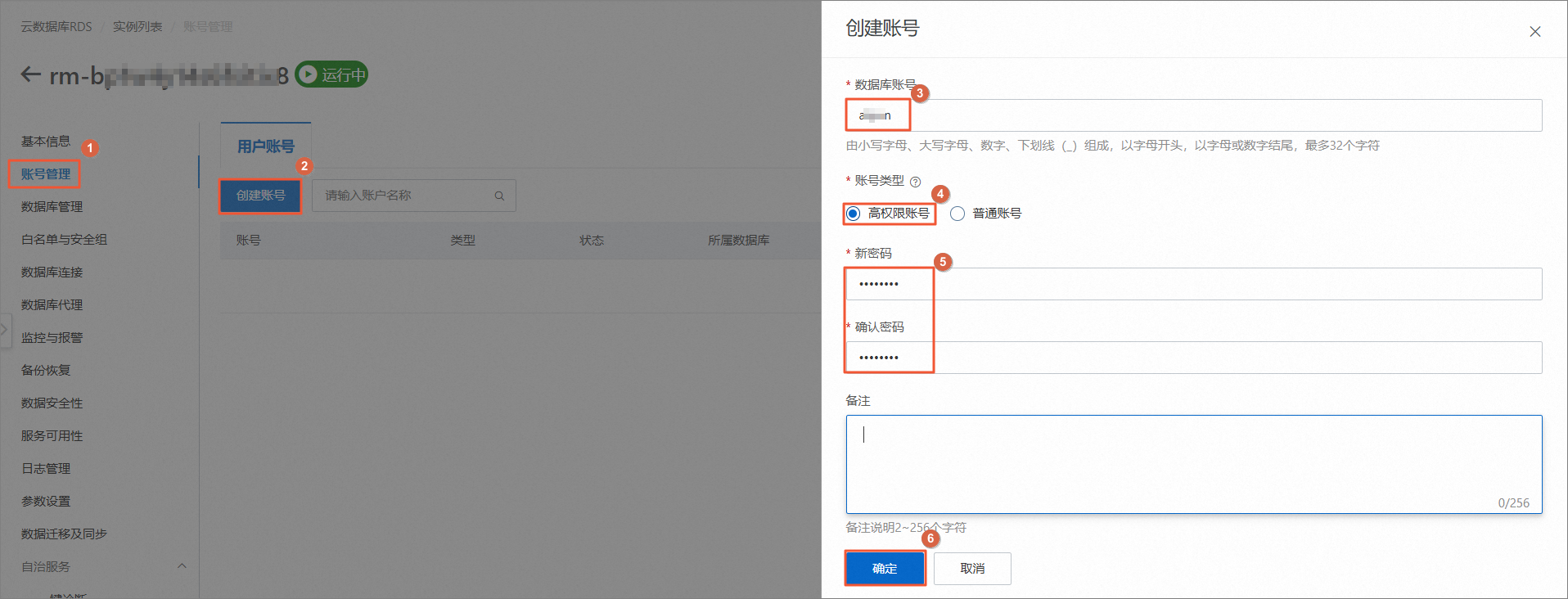1568x599 pixels.
Task: Open 参数设置 in the sidebar
Action: (46, 502)
